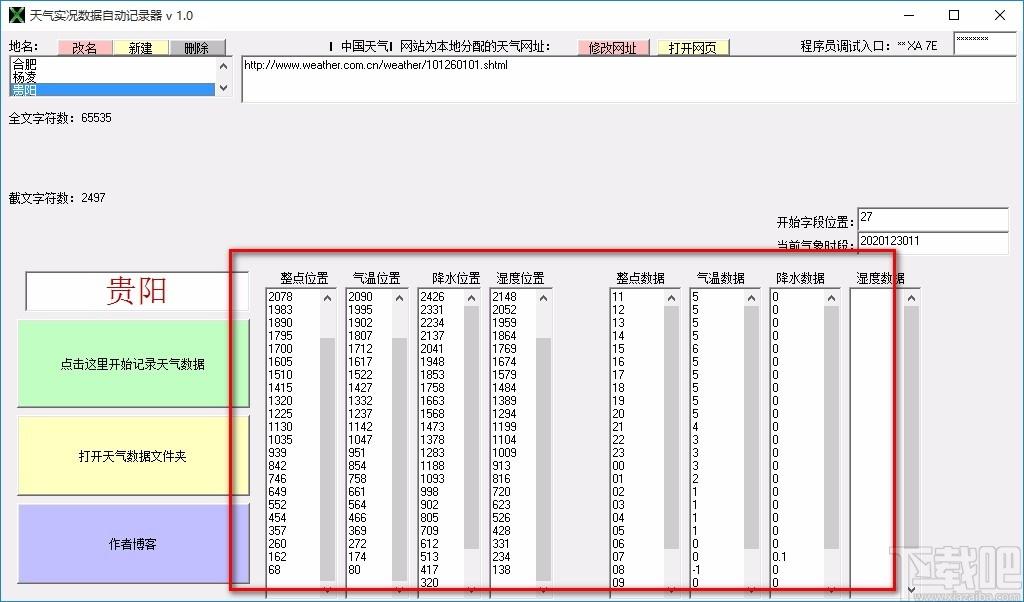Maximize the weather recorder window

coord(954,15)
